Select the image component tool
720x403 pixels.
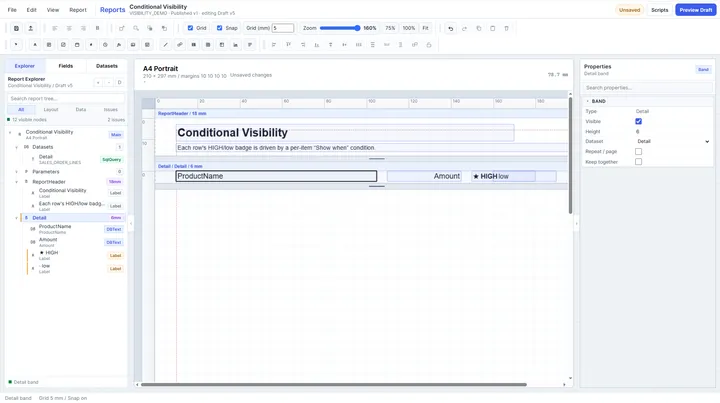click(133, 45)
